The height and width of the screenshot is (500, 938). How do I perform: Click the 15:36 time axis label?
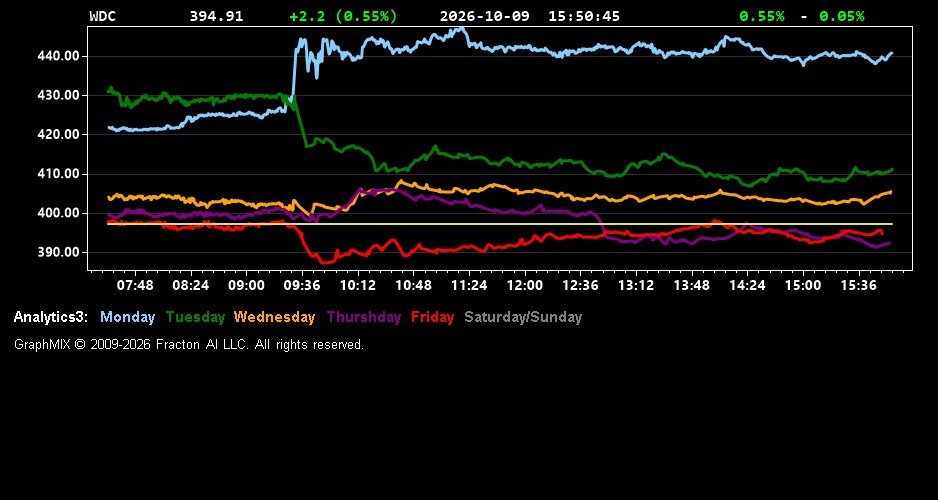point(858,285)
